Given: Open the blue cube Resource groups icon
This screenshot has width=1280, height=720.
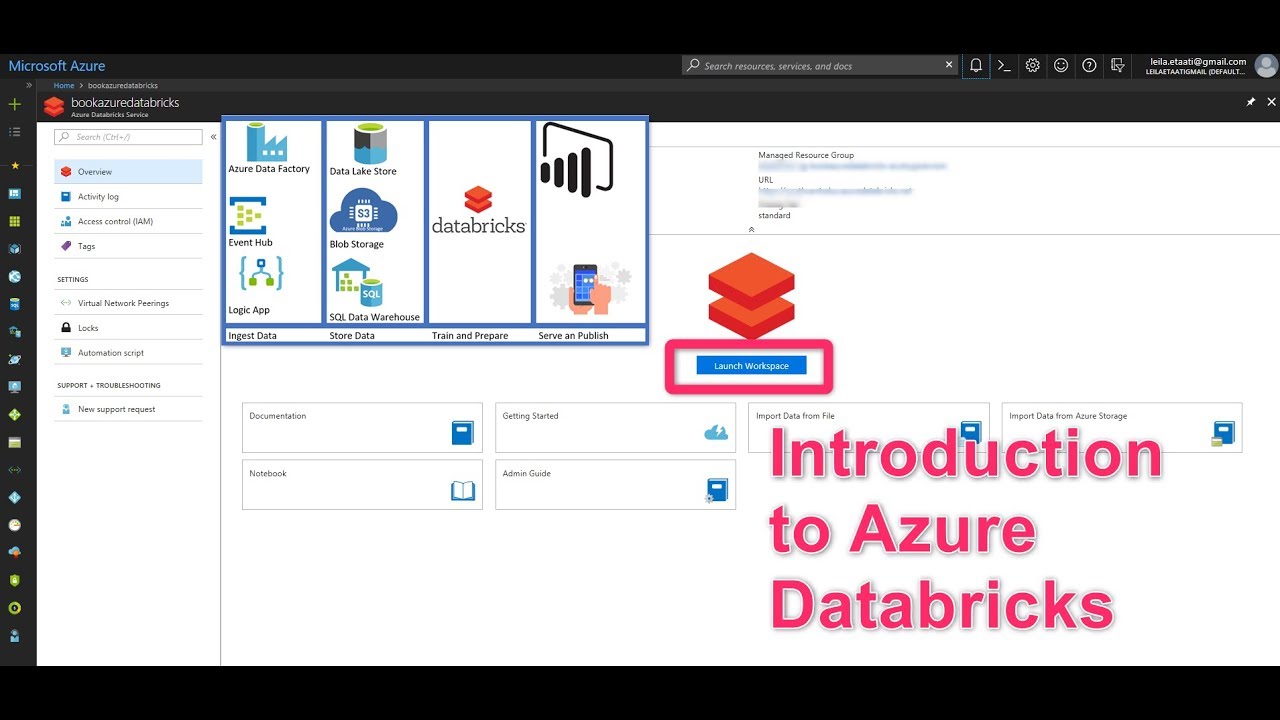Looking at the screenshot, I should (x=14, y=249).
